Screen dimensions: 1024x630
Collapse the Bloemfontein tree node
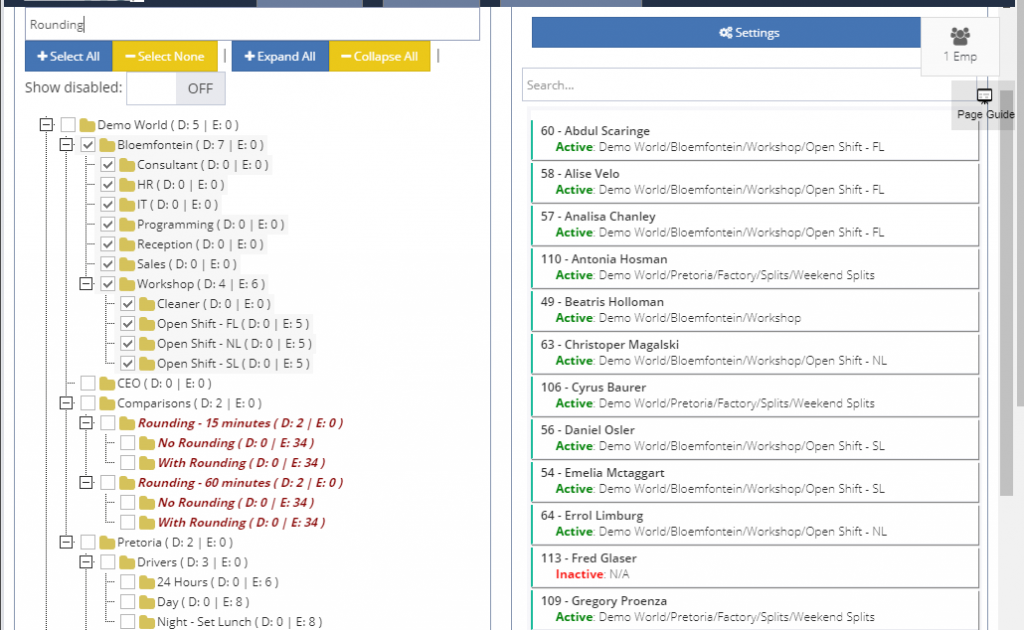65,145
